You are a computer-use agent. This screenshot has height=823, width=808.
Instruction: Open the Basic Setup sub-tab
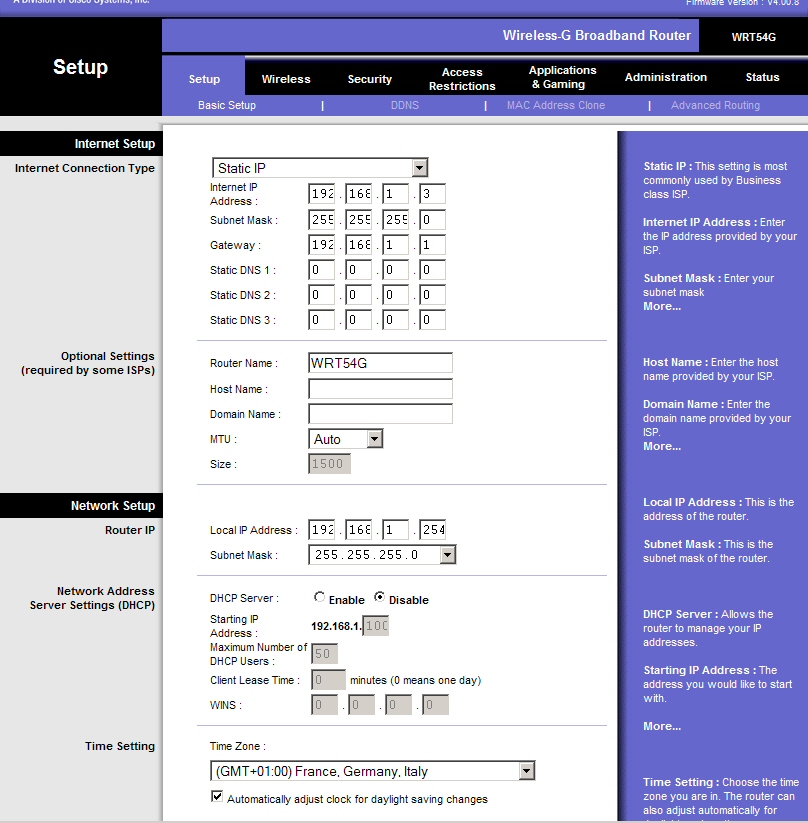click(x=227, y=105)
